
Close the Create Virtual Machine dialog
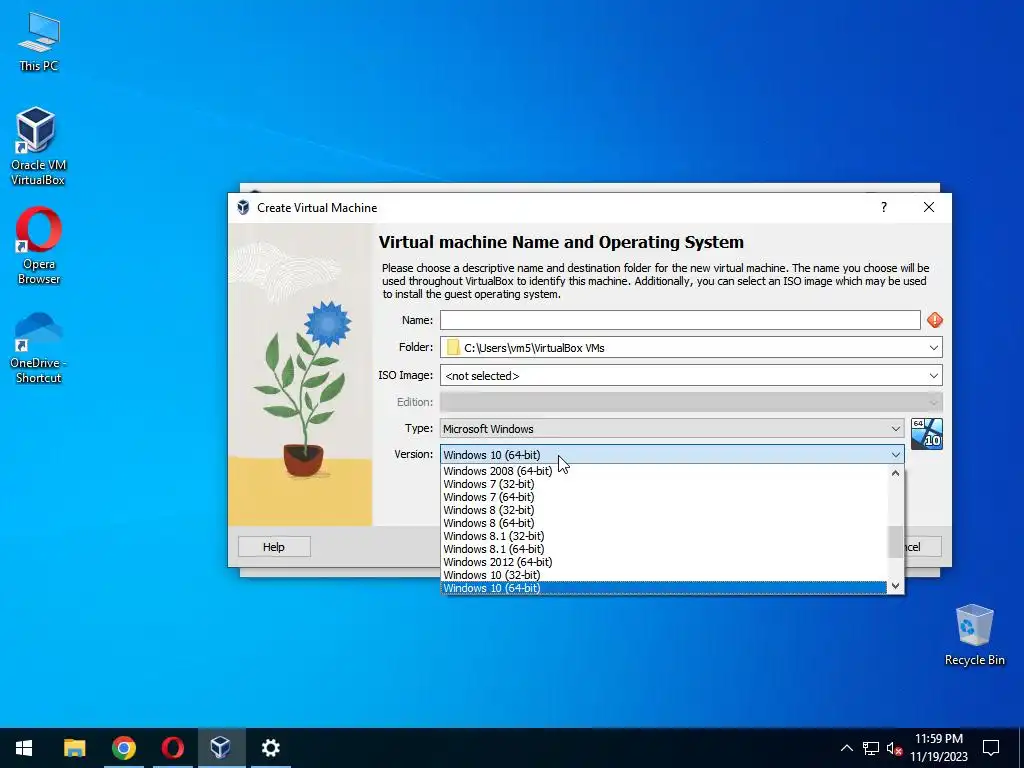pos(929,207)
